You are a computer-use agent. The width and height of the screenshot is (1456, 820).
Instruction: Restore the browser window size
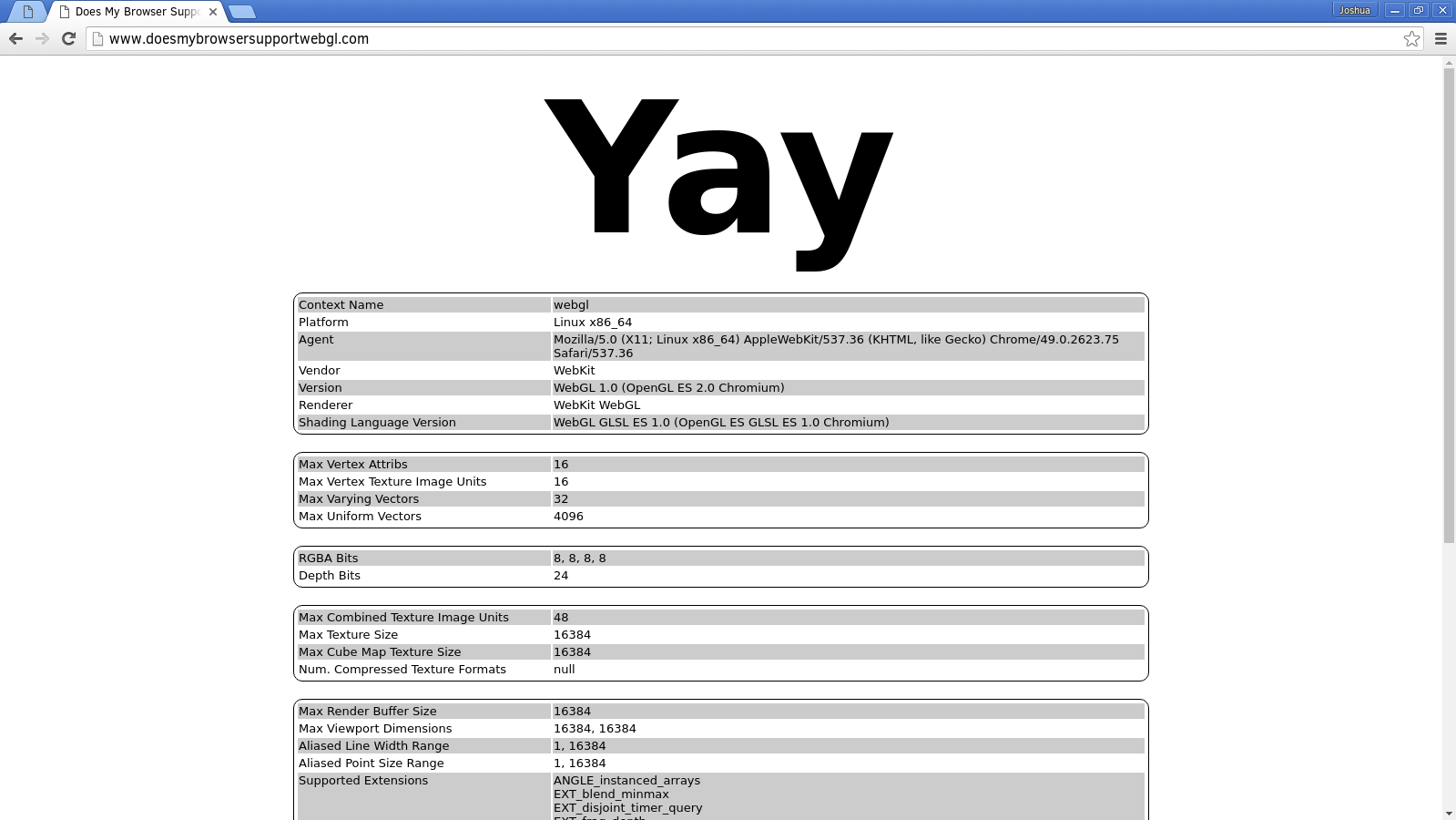(x=1418, y=10)
